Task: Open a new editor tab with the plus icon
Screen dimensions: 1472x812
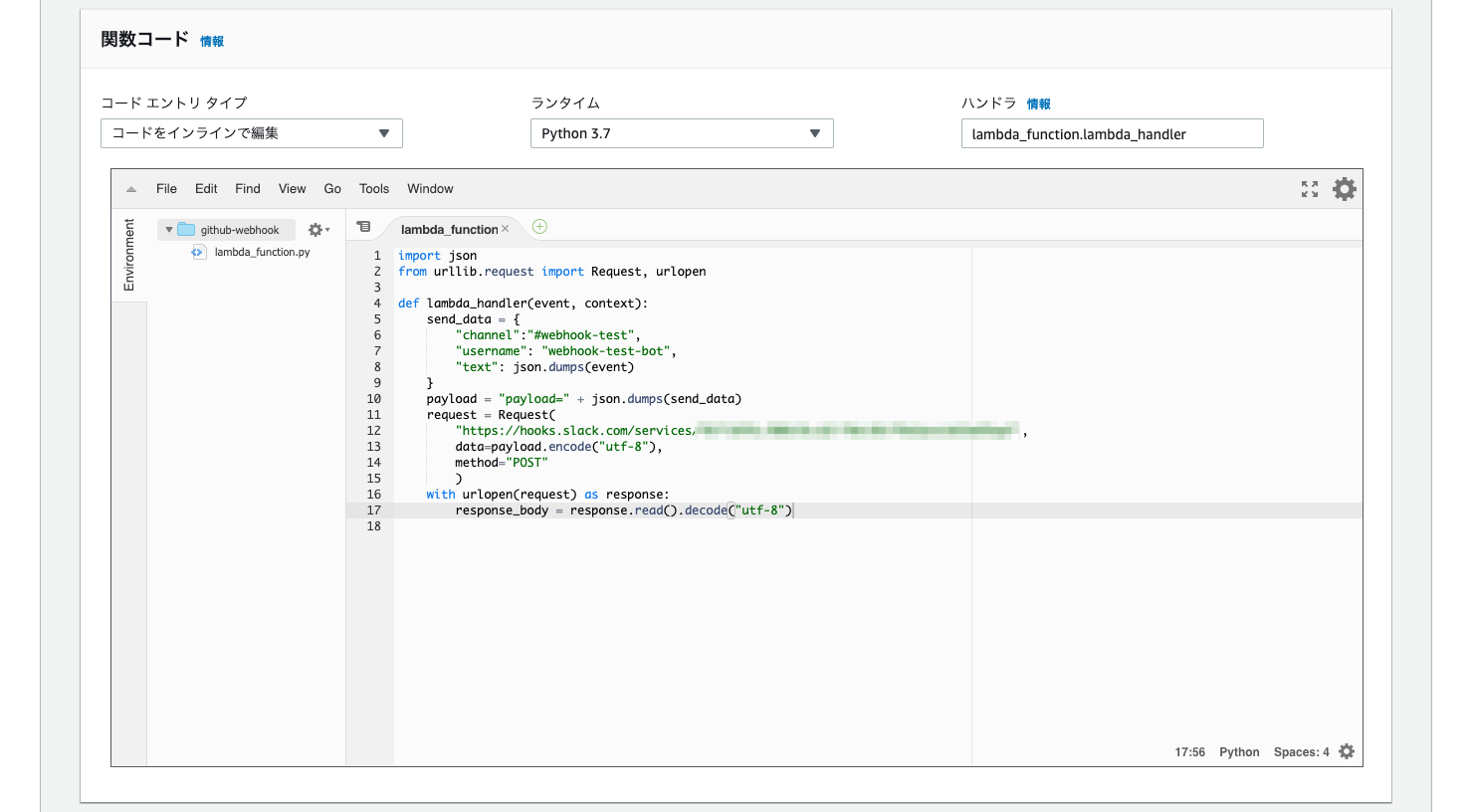Action: 538,227
